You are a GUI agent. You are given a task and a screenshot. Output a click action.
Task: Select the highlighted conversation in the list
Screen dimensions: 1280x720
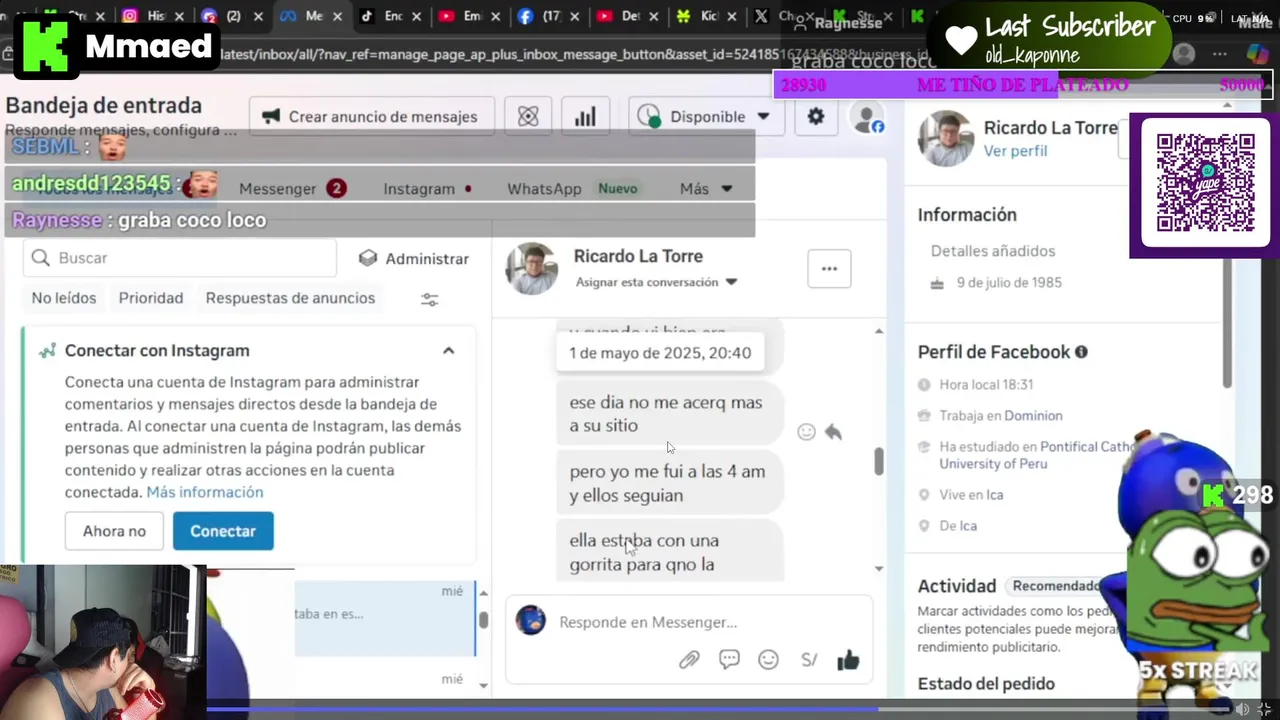[x=385, y=618]
